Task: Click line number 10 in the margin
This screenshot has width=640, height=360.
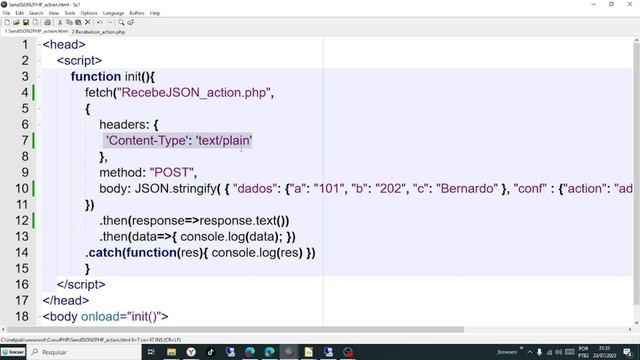Action: tap(22, 189)
